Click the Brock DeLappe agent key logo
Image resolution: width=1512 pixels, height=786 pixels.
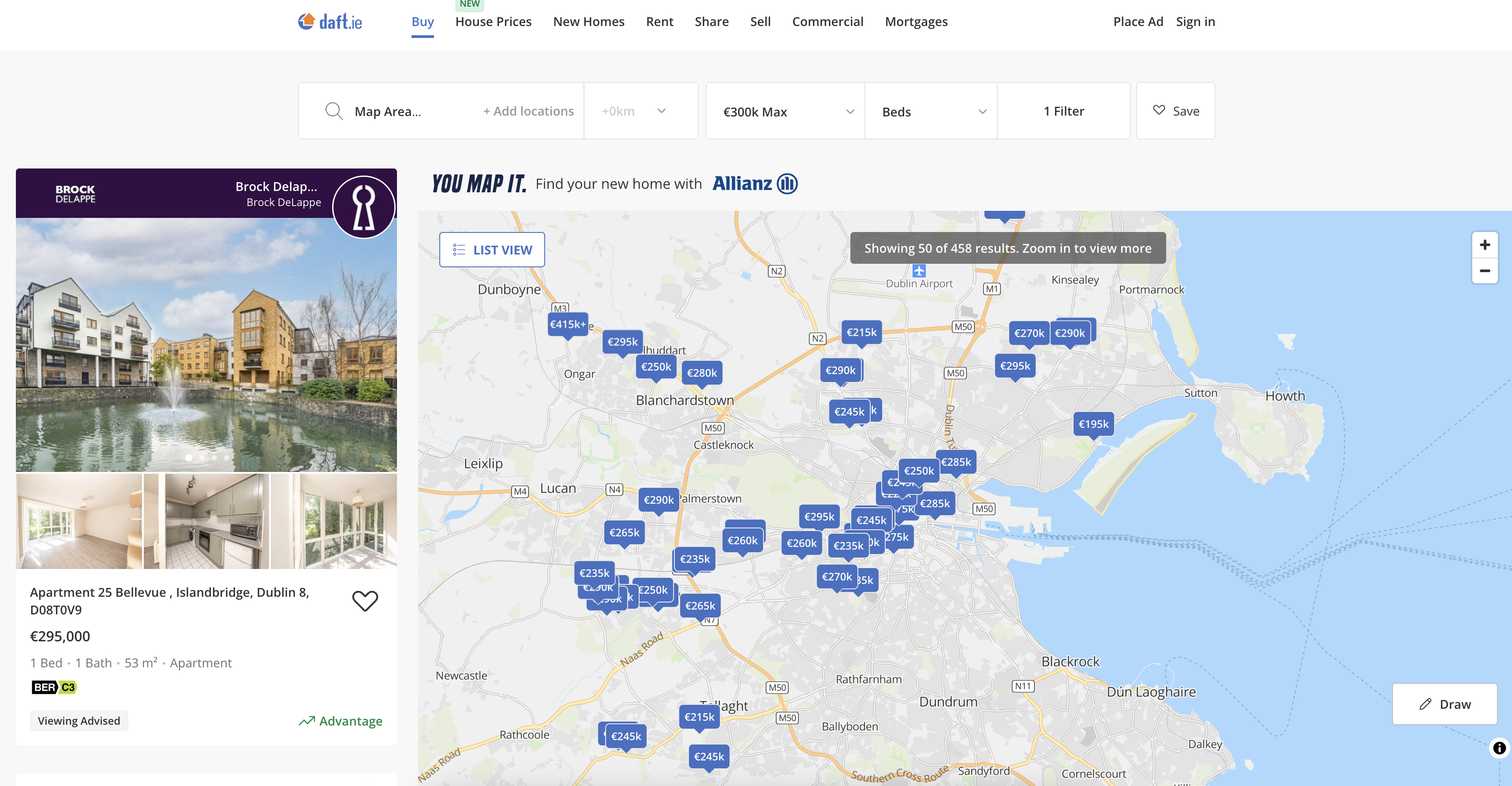363,207
